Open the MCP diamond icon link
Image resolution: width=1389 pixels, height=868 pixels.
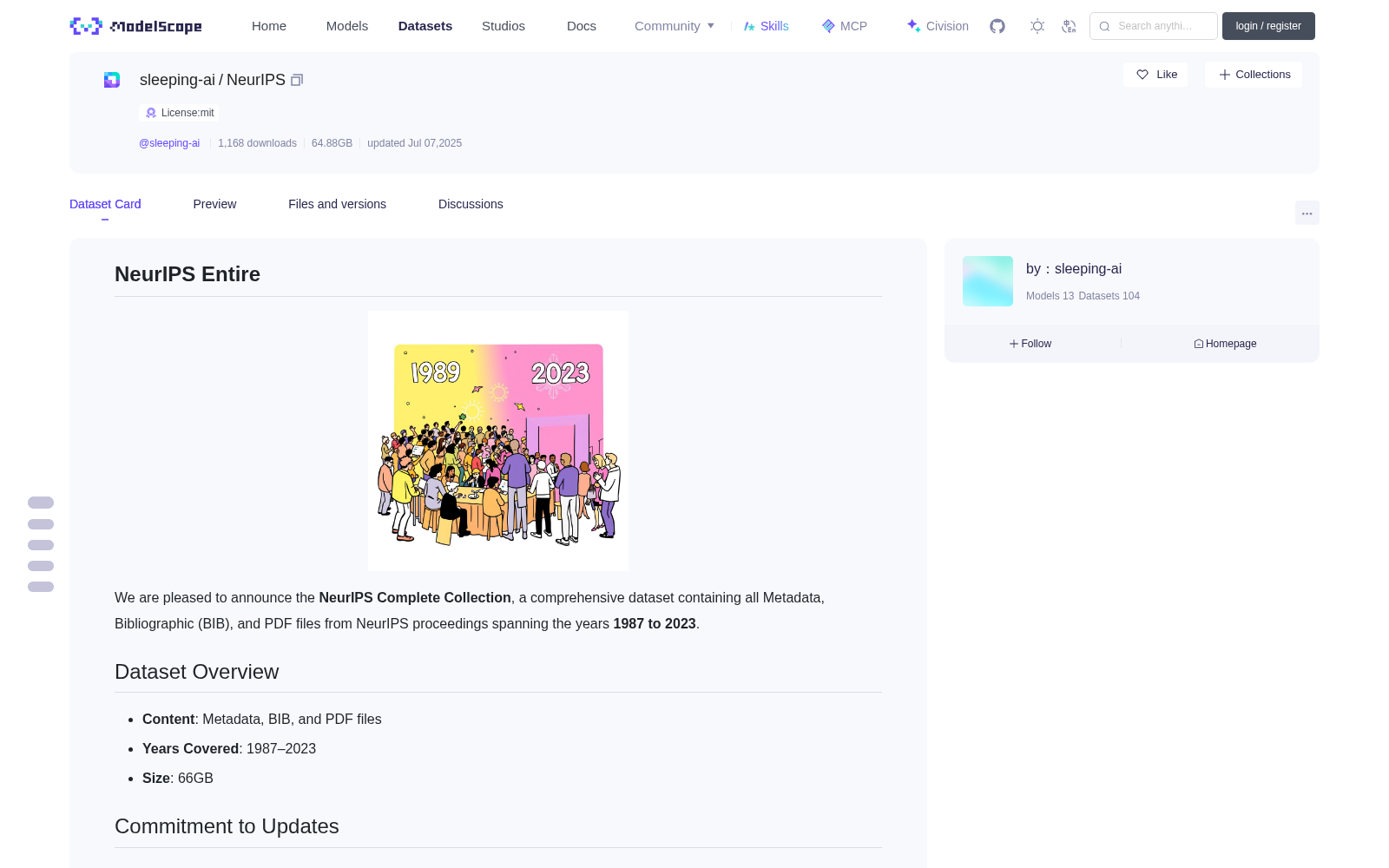click(844, 26)
